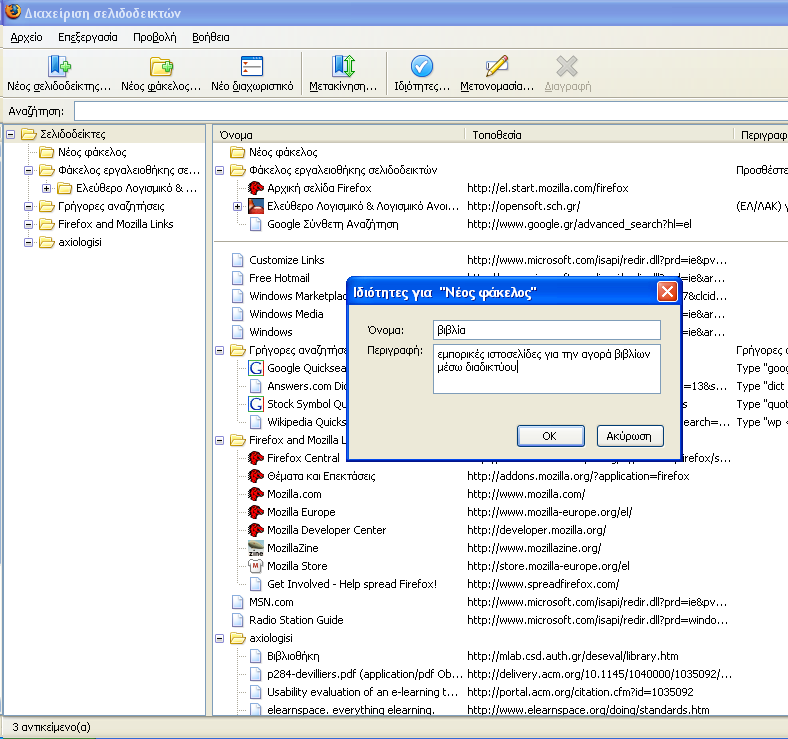Image resolution: width=788 pixels, height=739 pixels.
Task: Confirm dialog with OK button
Action: (x=551, y=436)
